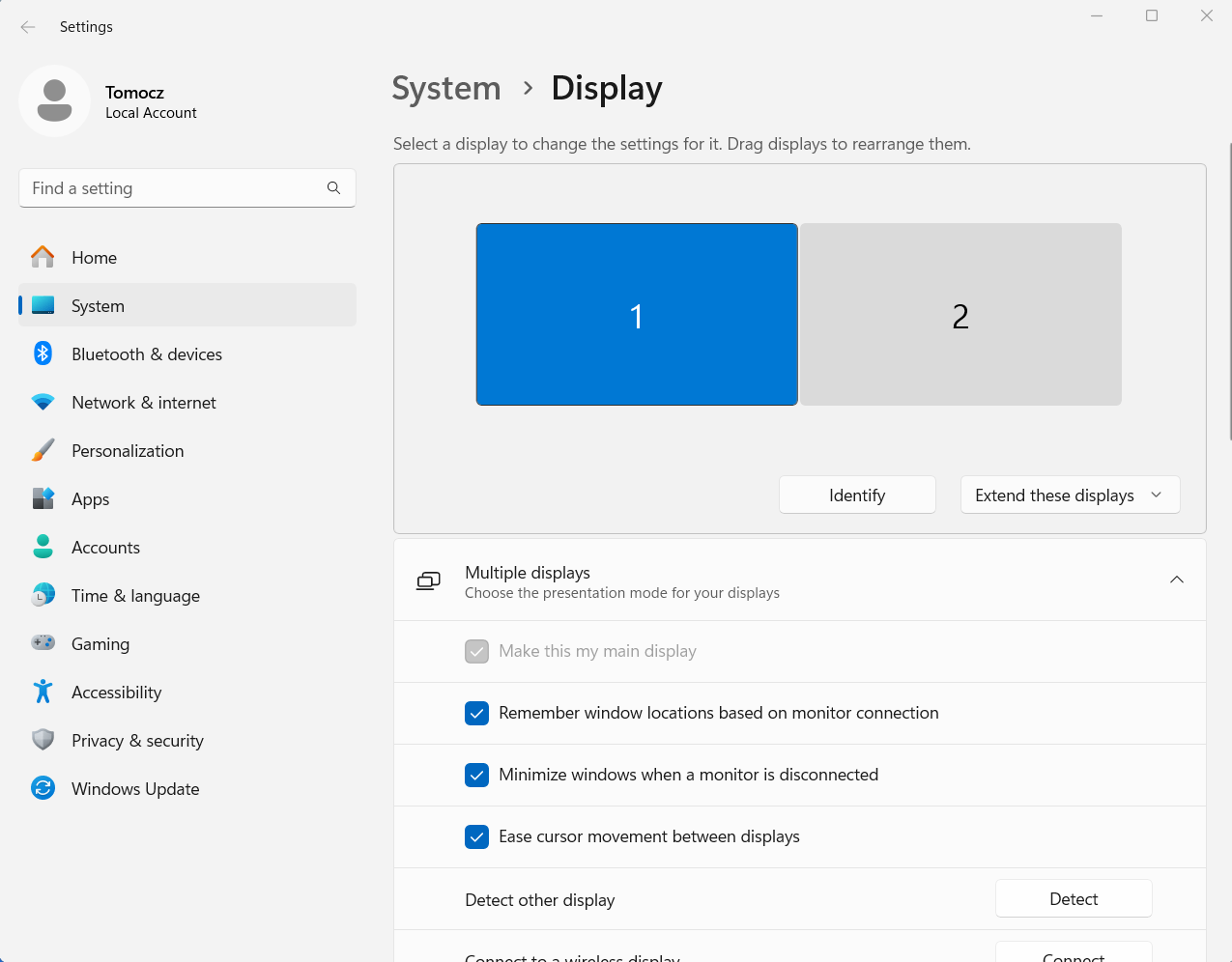This screenshot has width=1232, height=962.
Task: Click the Apps icon in sidebar
Action: (43, 498)
